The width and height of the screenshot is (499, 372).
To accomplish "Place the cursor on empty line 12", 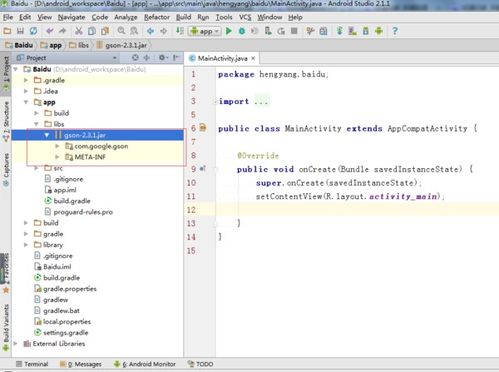I will [357, 210].
